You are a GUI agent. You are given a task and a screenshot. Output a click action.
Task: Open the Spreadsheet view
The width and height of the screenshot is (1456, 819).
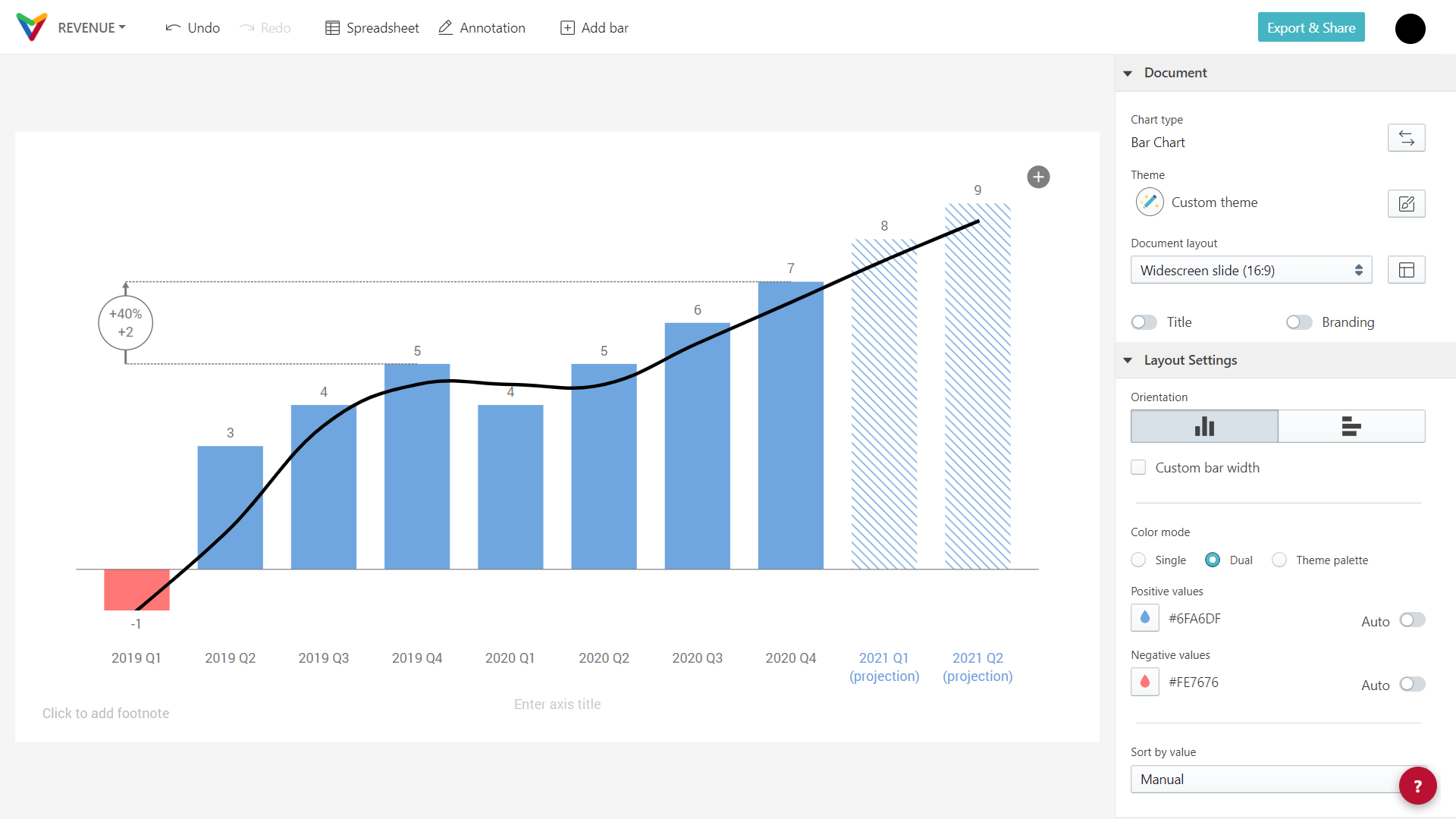click(372, 28)
